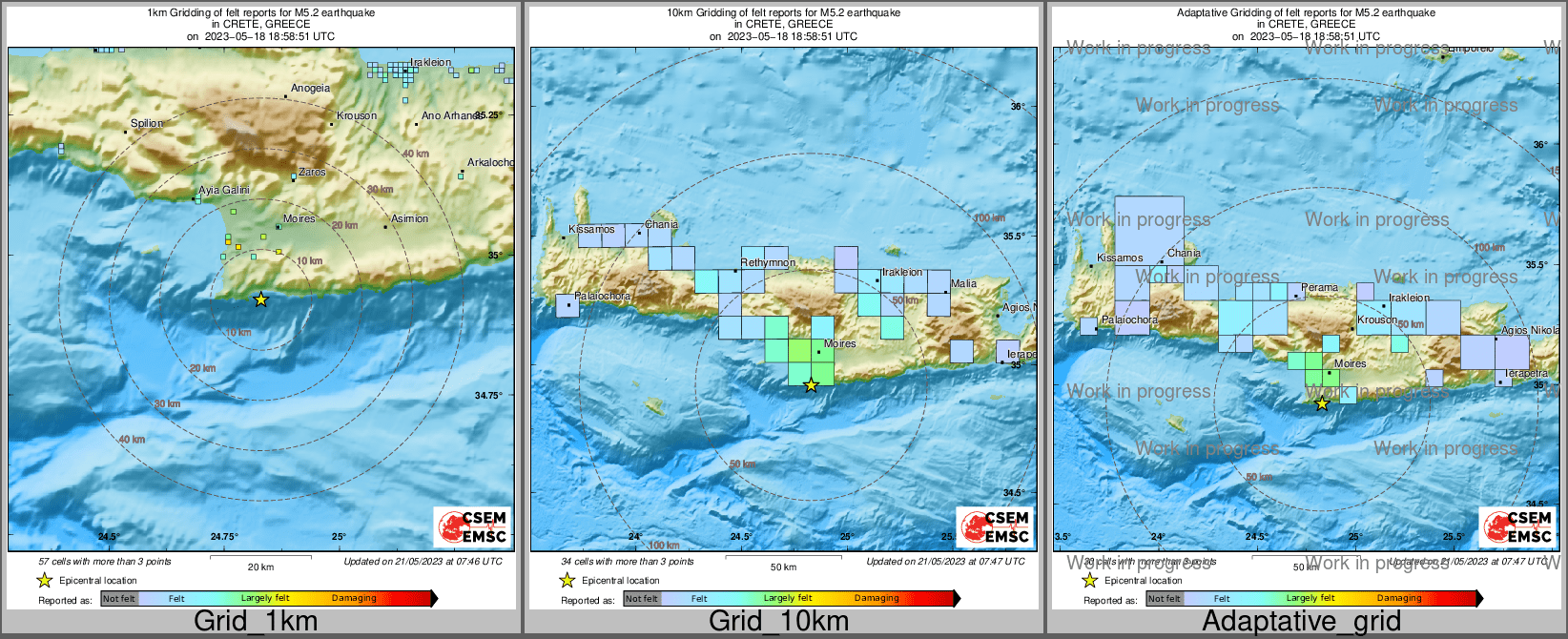Click '57 cells with more than 3 points' text
This screenshot has height=639, width=1568.
[x=105, y=561]
